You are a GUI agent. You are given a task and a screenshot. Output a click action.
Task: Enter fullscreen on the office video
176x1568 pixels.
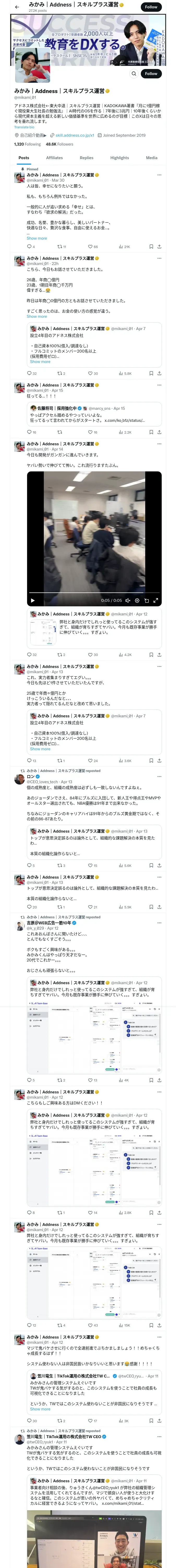[x=156, y=600]
